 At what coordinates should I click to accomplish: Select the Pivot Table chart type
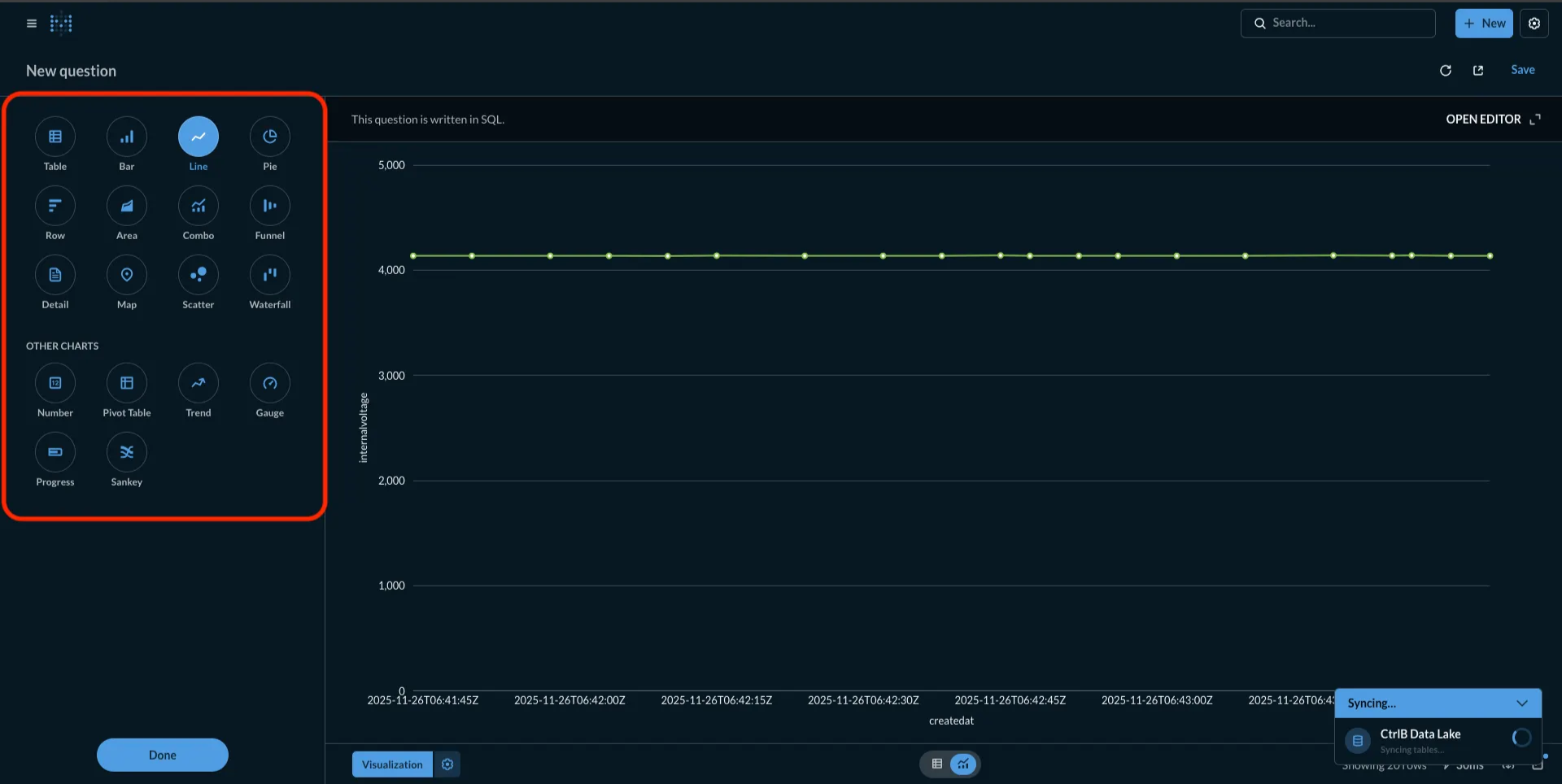coord(126,390)
